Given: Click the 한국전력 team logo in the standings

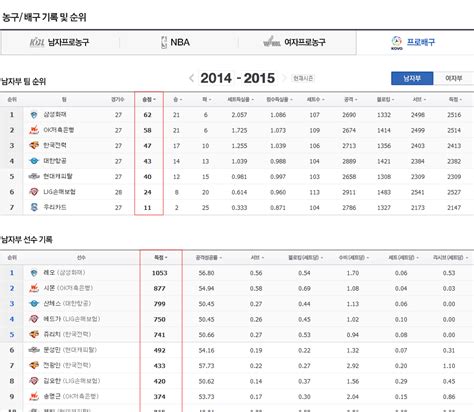Looking at the screenshot, I should tap(34, 146).
